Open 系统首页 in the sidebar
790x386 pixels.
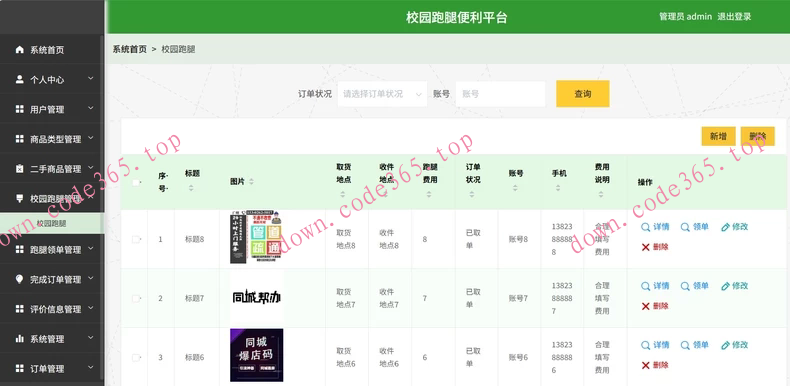point(51,49)
